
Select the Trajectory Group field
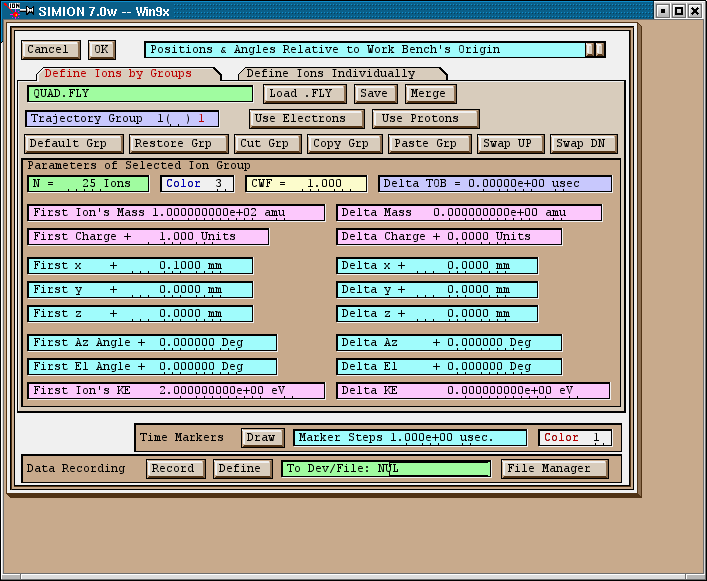tap(122, 119)
